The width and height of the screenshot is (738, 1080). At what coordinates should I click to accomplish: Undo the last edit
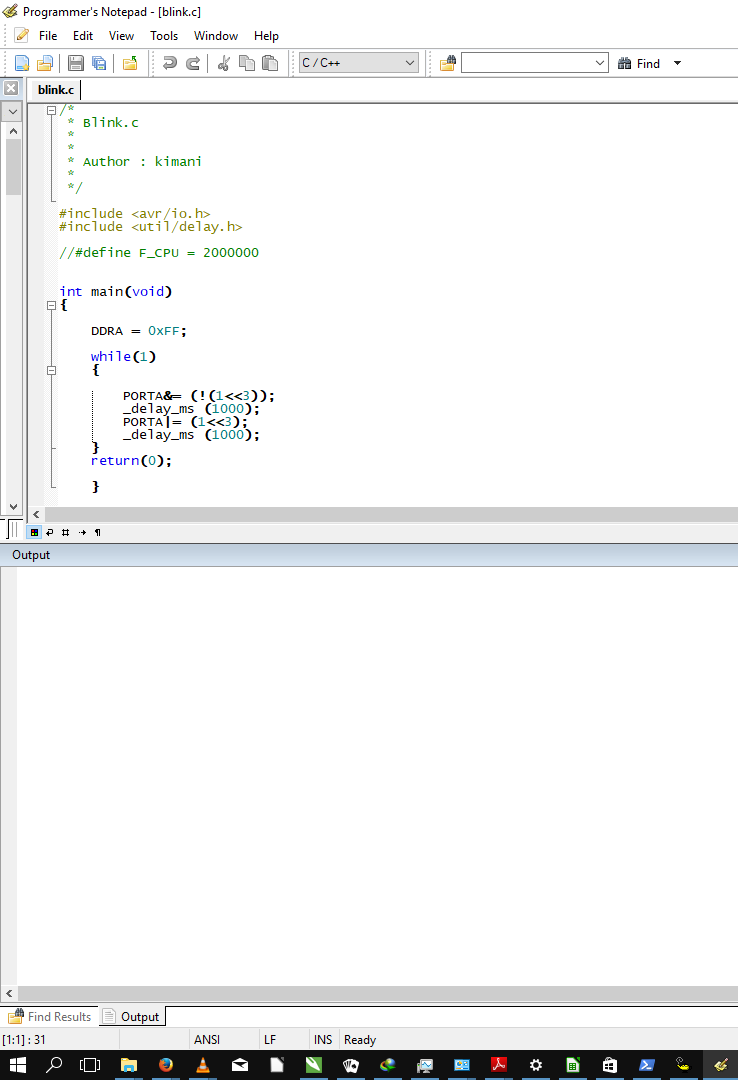coord(170,63)
